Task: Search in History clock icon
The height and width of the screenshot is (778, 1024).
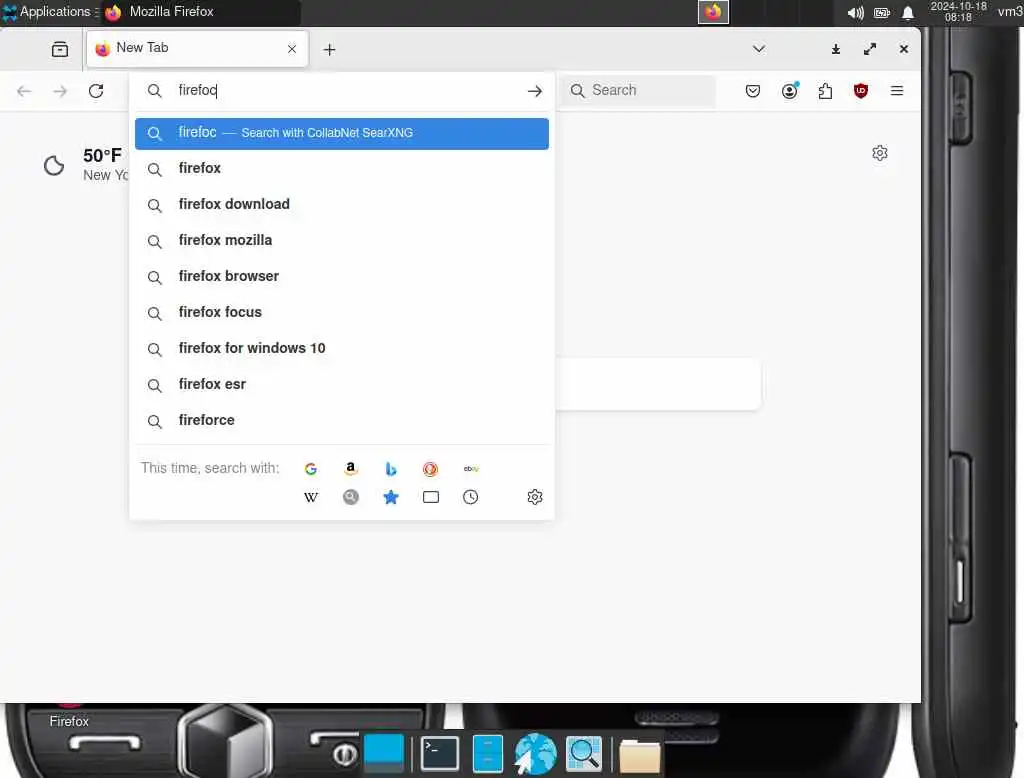Action: pos(470,498)
